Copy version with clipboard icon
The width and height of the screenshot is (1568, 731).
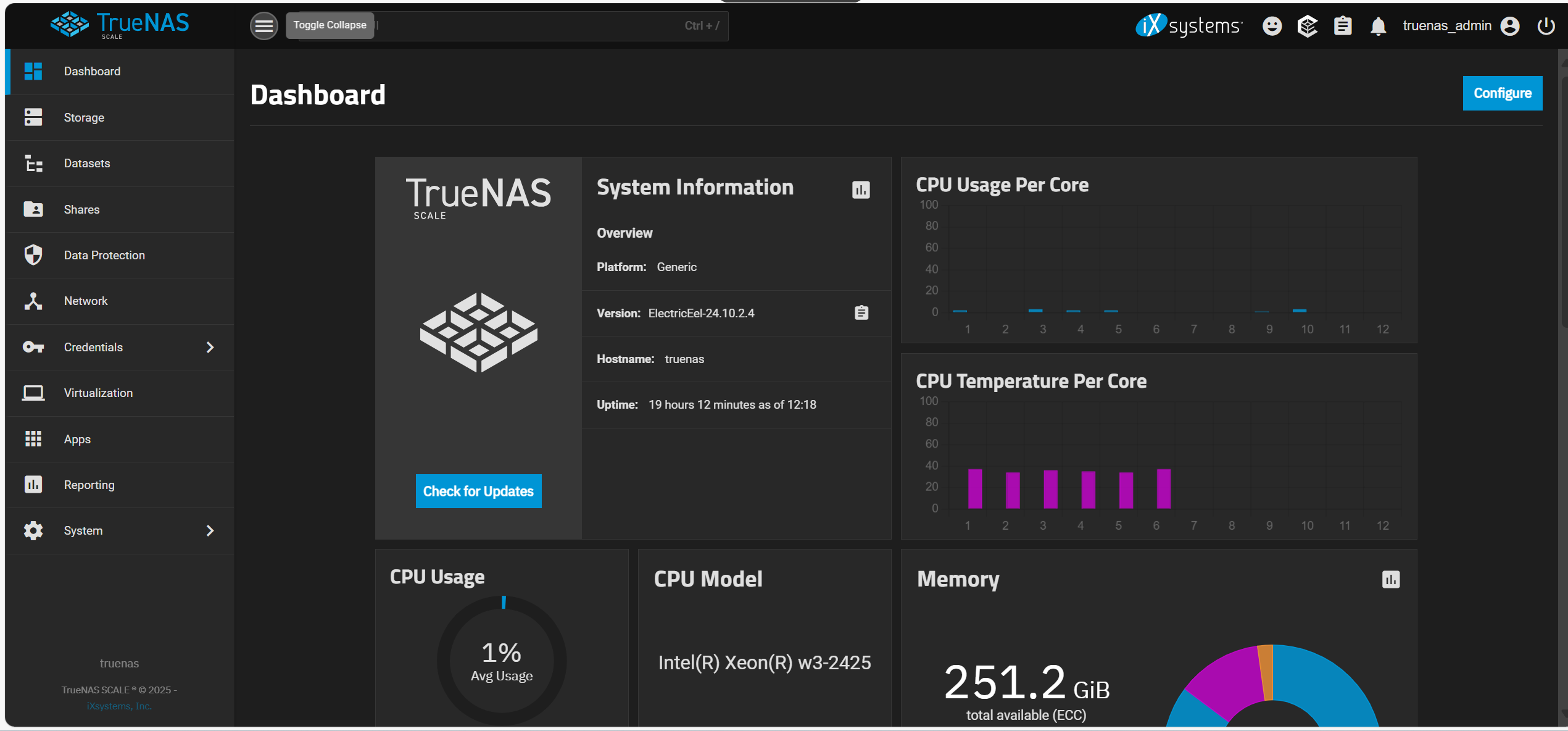861,313
